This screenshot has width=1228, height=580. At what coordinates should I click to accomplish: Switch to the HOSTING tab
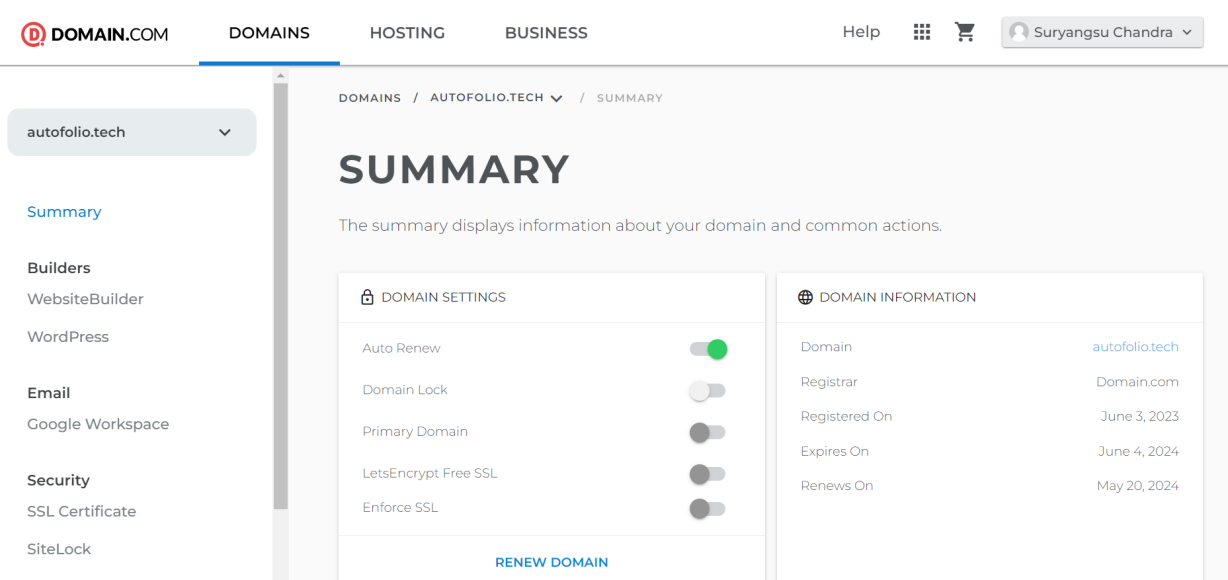tap(407, 33)
